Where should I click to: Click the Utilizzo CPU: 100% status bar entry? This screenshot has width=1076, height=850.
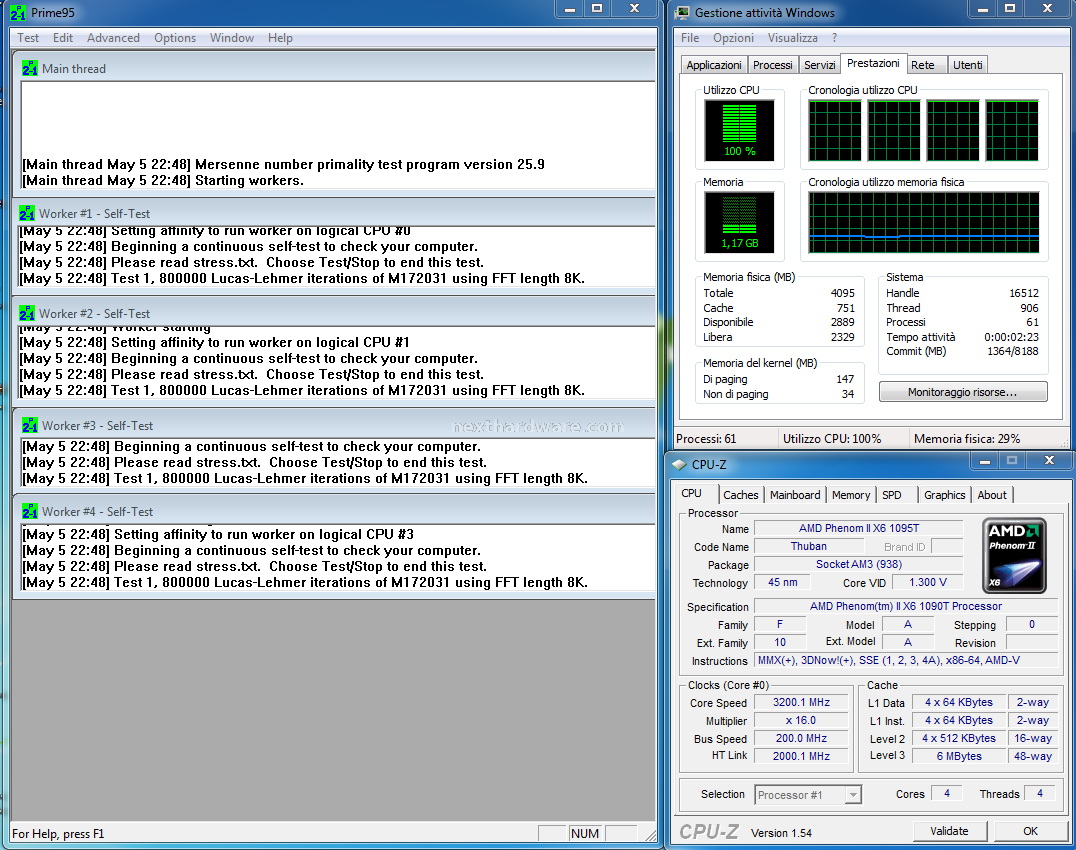(x=843, y=438)
